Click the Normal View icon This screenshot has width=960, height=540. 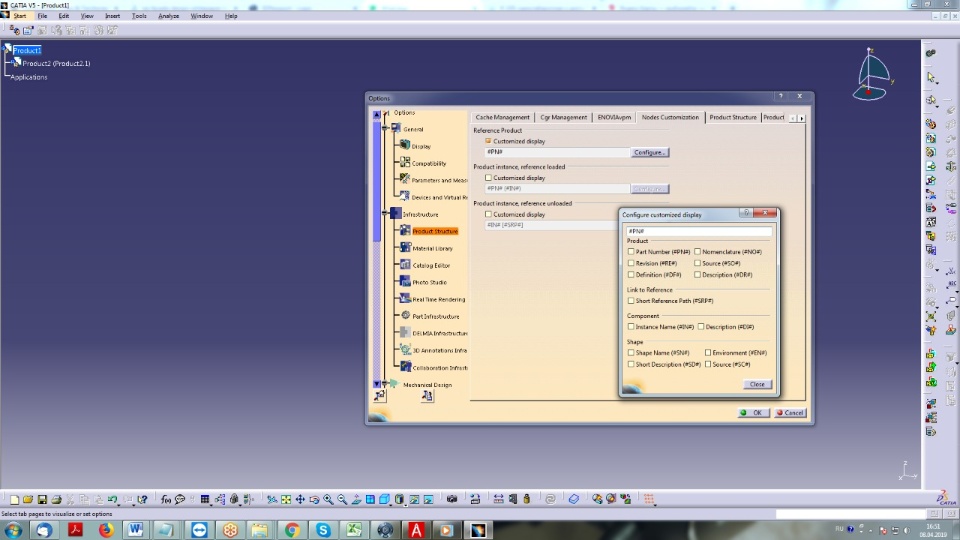pos(356,500)
